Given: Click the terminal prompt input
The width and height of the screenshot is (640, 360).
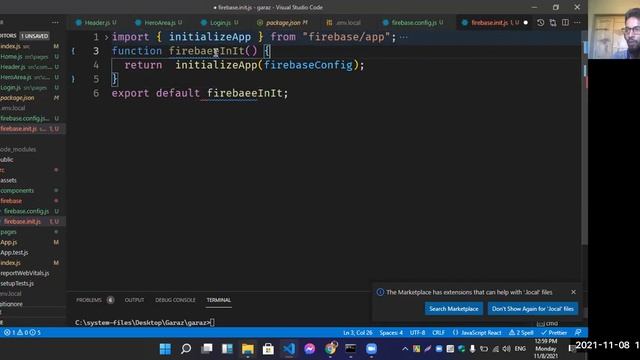Looking at the screenshot, I should (212, 322).
